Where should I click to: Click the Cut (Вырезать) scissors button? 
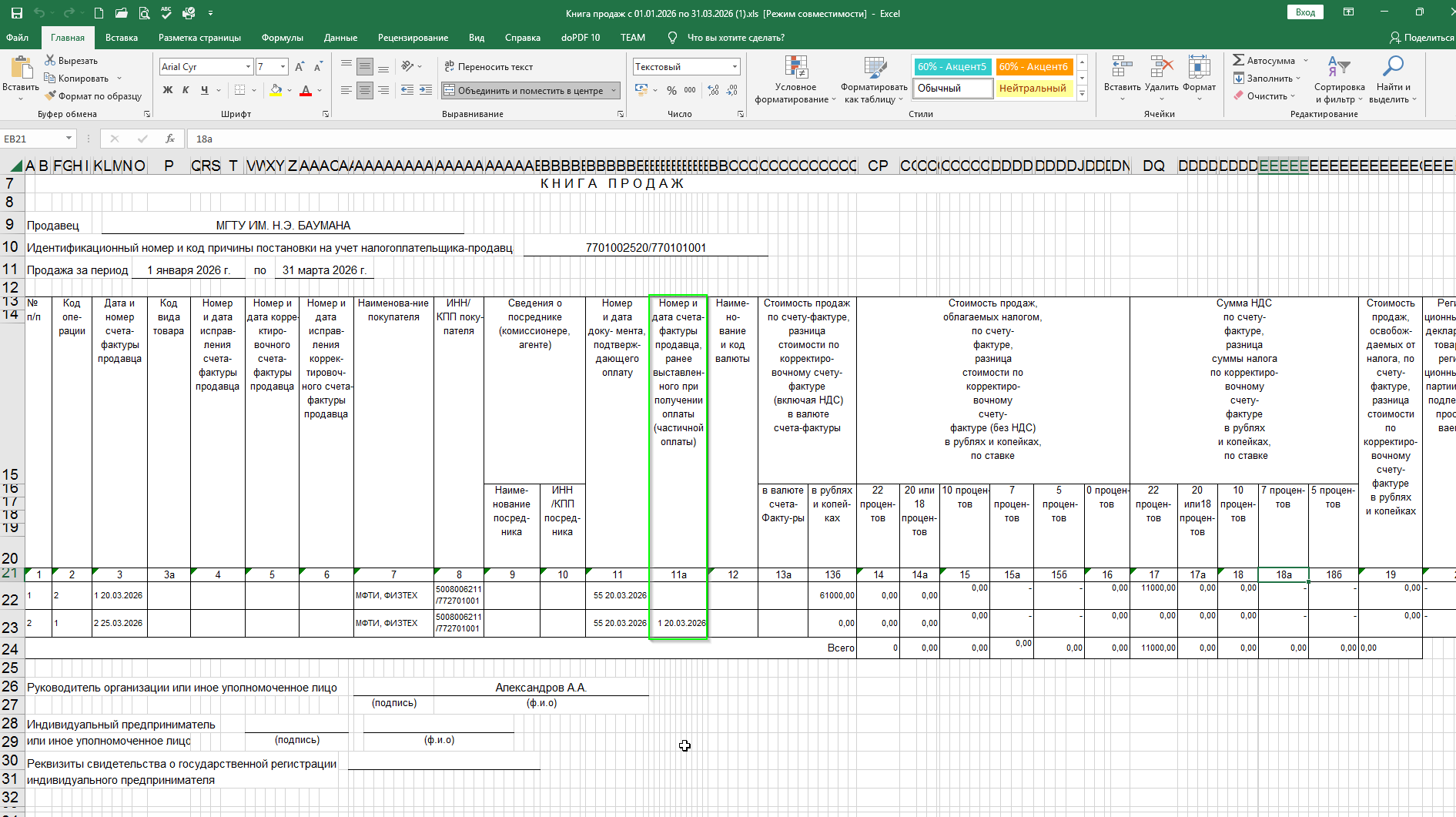pyautogui.click(x=71, y=60)
